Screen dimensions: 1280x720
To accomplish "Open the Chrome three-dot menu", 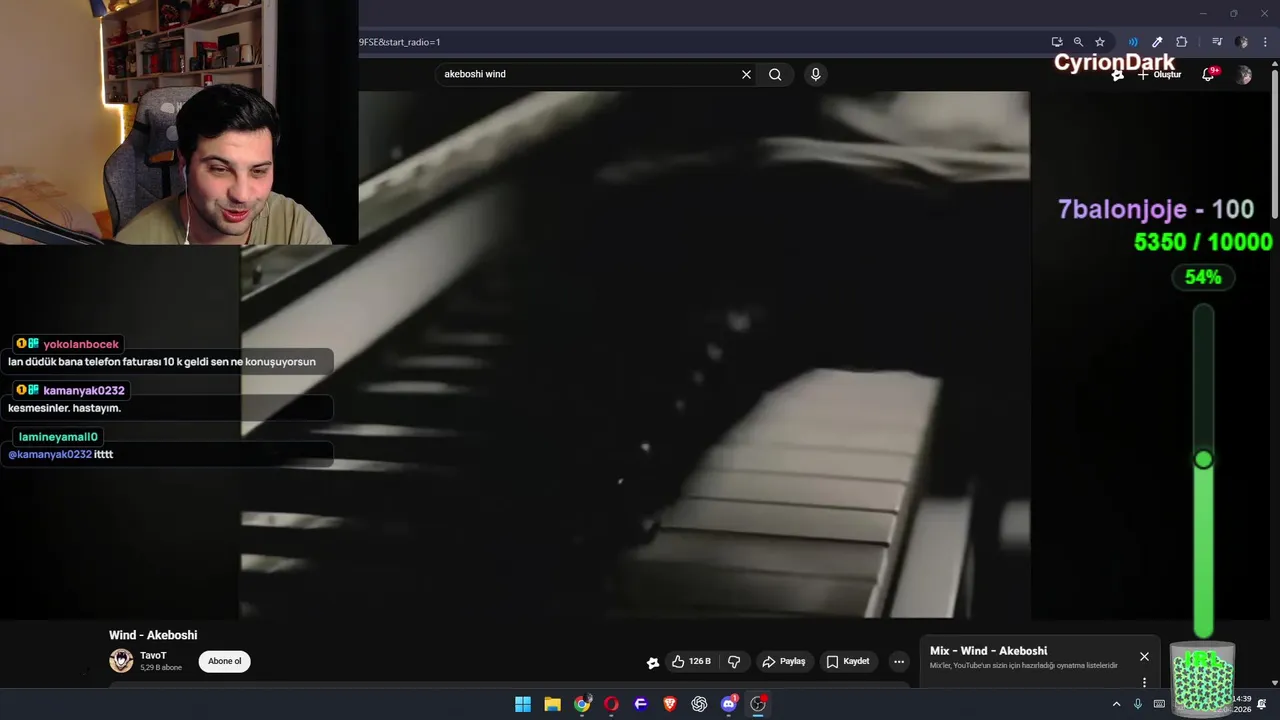I will point(1265,42).
